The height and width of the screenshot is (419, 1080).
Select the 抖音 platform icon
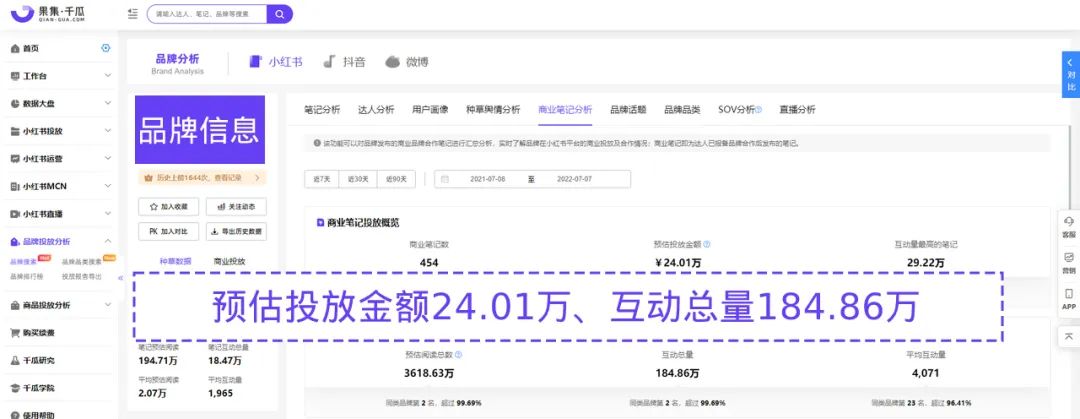pyautogui.click(x=329, y=62)
